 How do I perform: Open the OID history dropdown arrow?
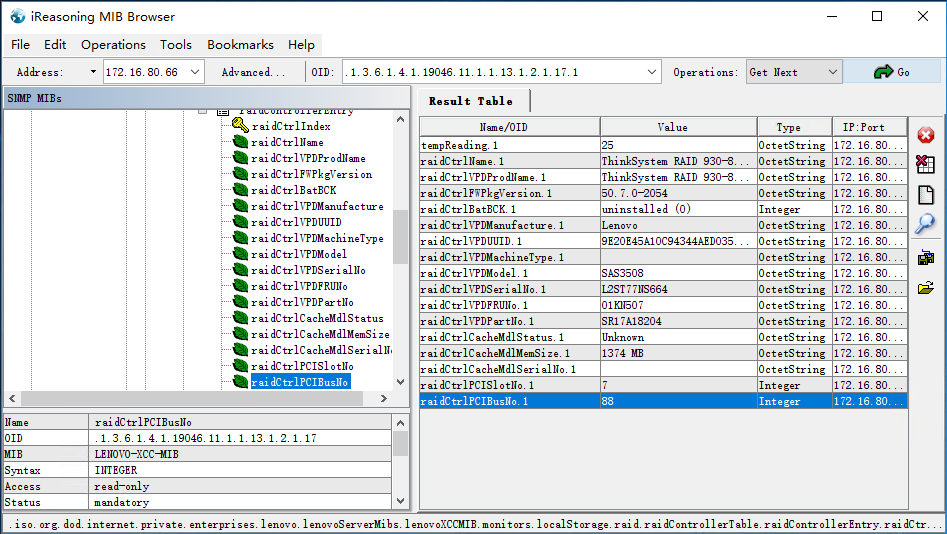pyautogui.click(x=652, y=72)
